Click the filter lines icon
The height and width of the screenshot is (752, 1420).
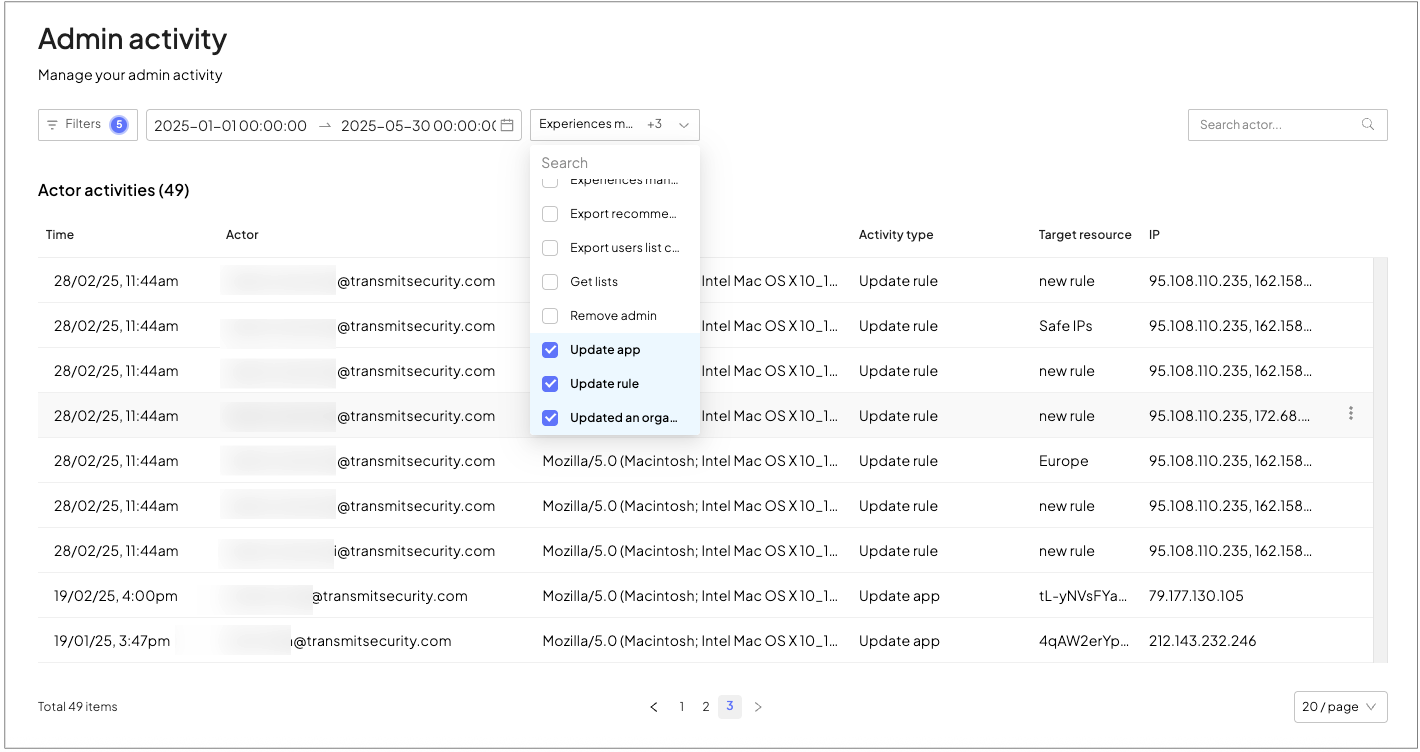click(53, 125)
